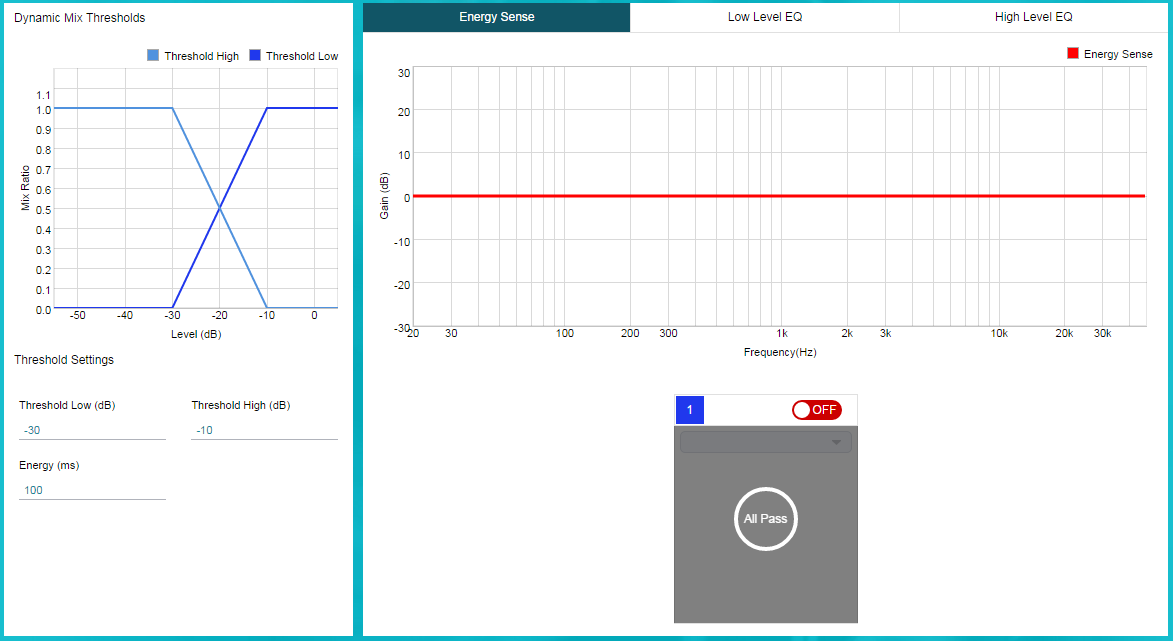Open the High Level EQ tab
Image resolution: width=1173 pixels, height=641 pixels.
(x=1033, y=17)
